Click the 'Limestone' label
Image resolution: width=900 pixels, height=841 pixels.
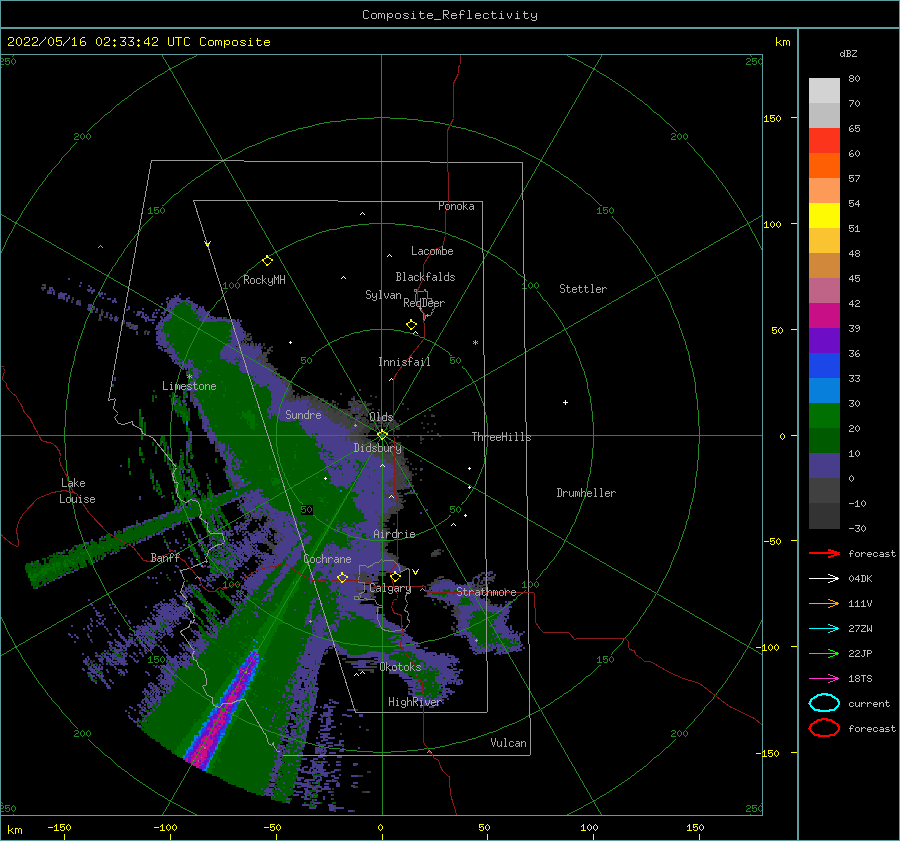pyautogui.click(x=189, y=386)
